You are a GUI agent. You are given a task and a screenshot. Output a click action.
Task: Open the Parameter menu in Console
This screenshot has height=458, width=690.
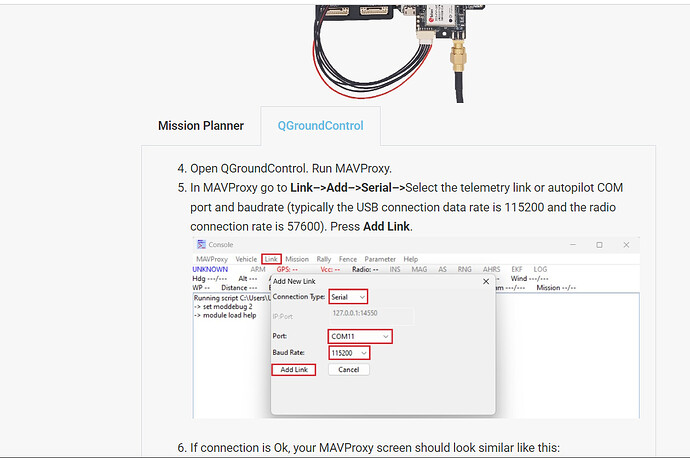[x=380, y=259]
